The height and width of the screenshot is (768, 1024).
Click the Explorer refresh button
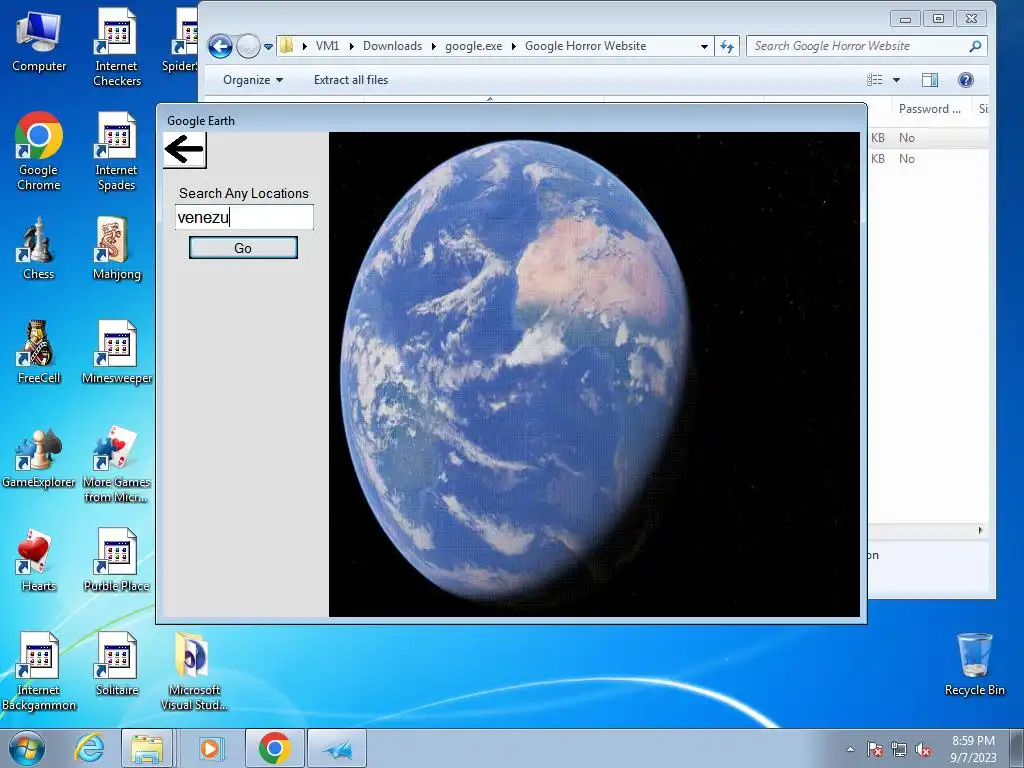click(727, 46)
